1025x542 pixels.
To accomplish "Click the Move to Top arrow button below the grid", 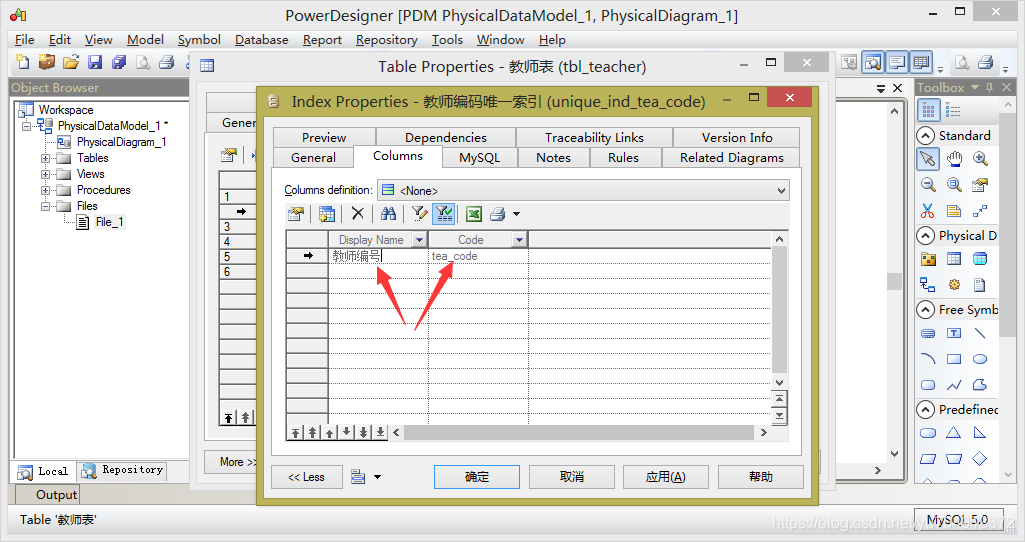I will pos(296,432).
